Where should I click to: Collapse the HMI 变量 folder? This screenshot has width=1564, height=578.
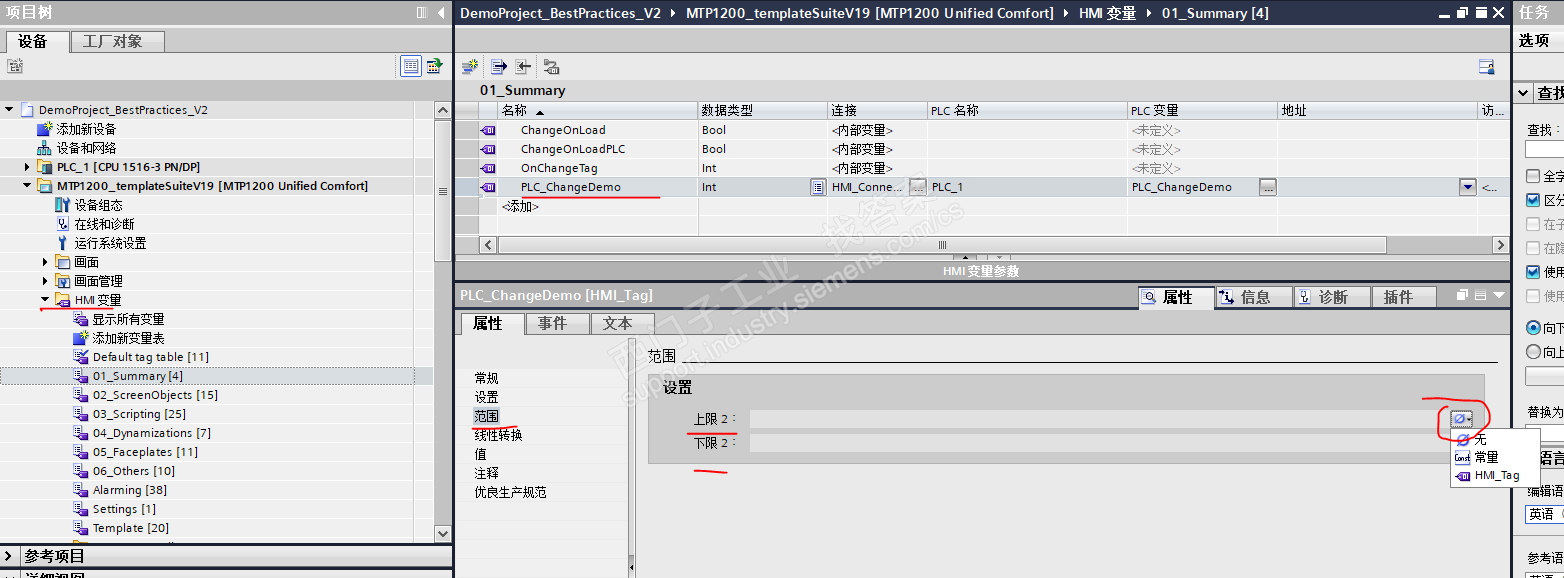(x=45, y=300)
